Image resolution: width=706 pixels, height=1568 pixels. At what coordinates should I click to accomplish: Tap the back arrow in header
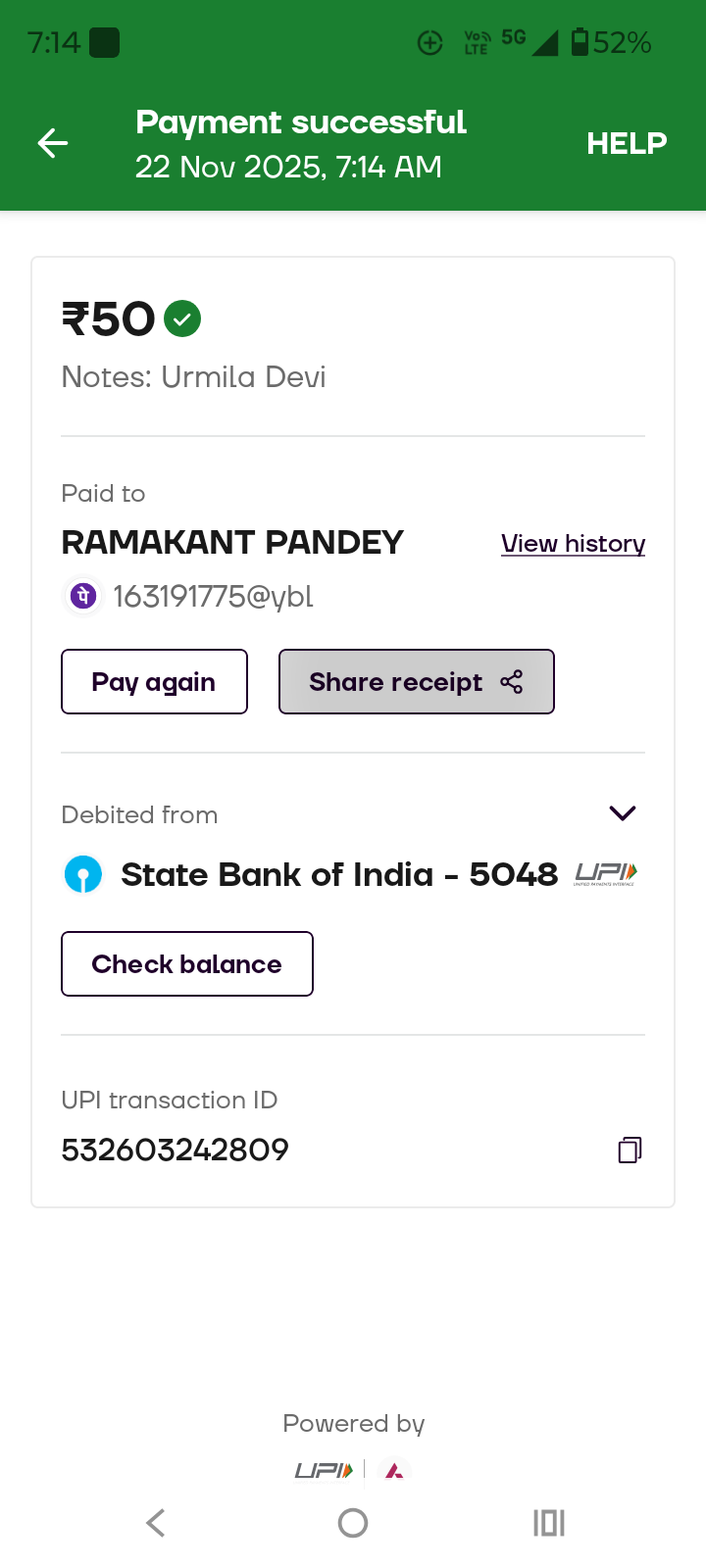coord(53,143)
